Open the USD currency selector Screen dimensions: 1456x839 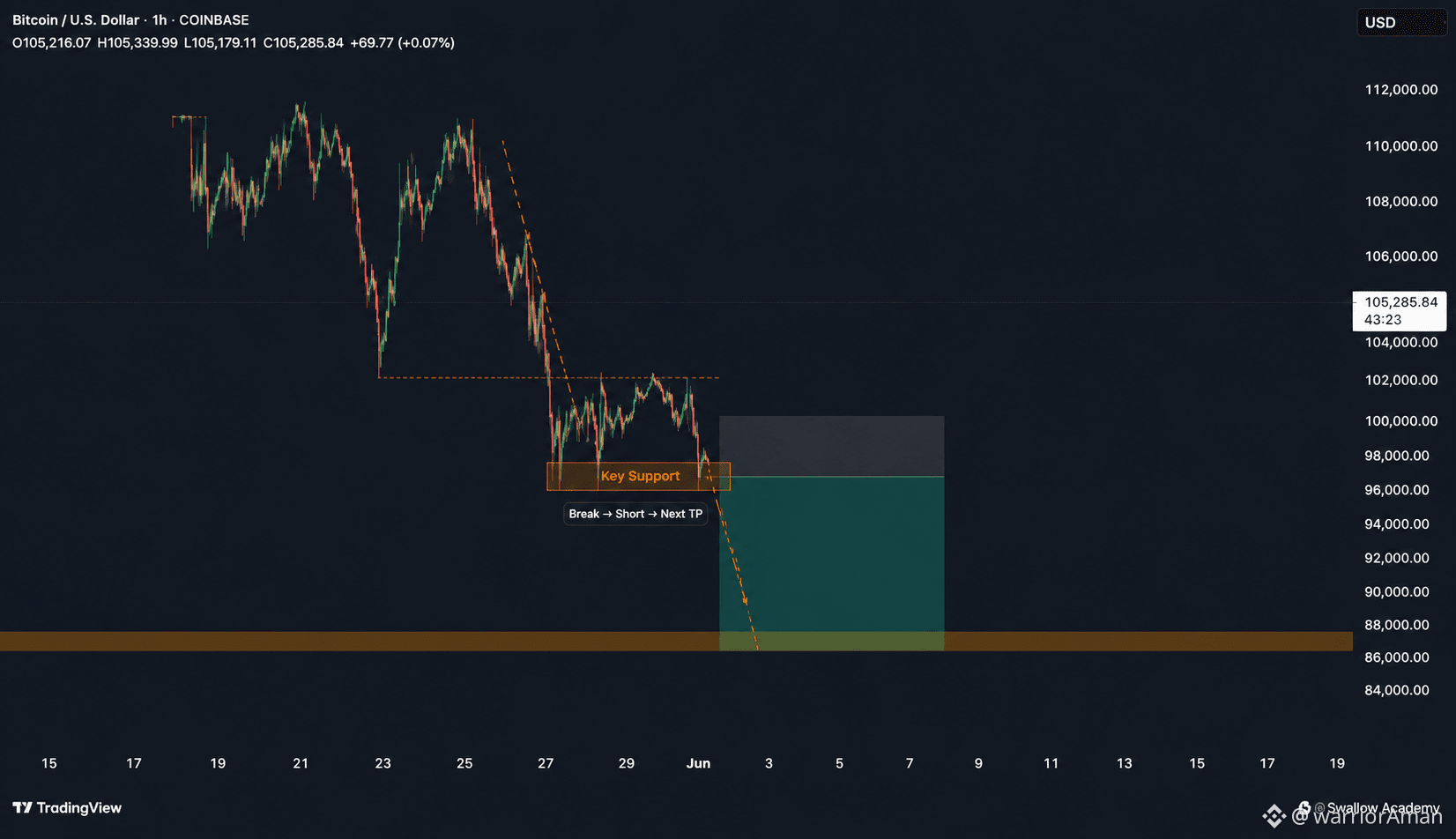pyautogui.click(x=1401, y=23)
